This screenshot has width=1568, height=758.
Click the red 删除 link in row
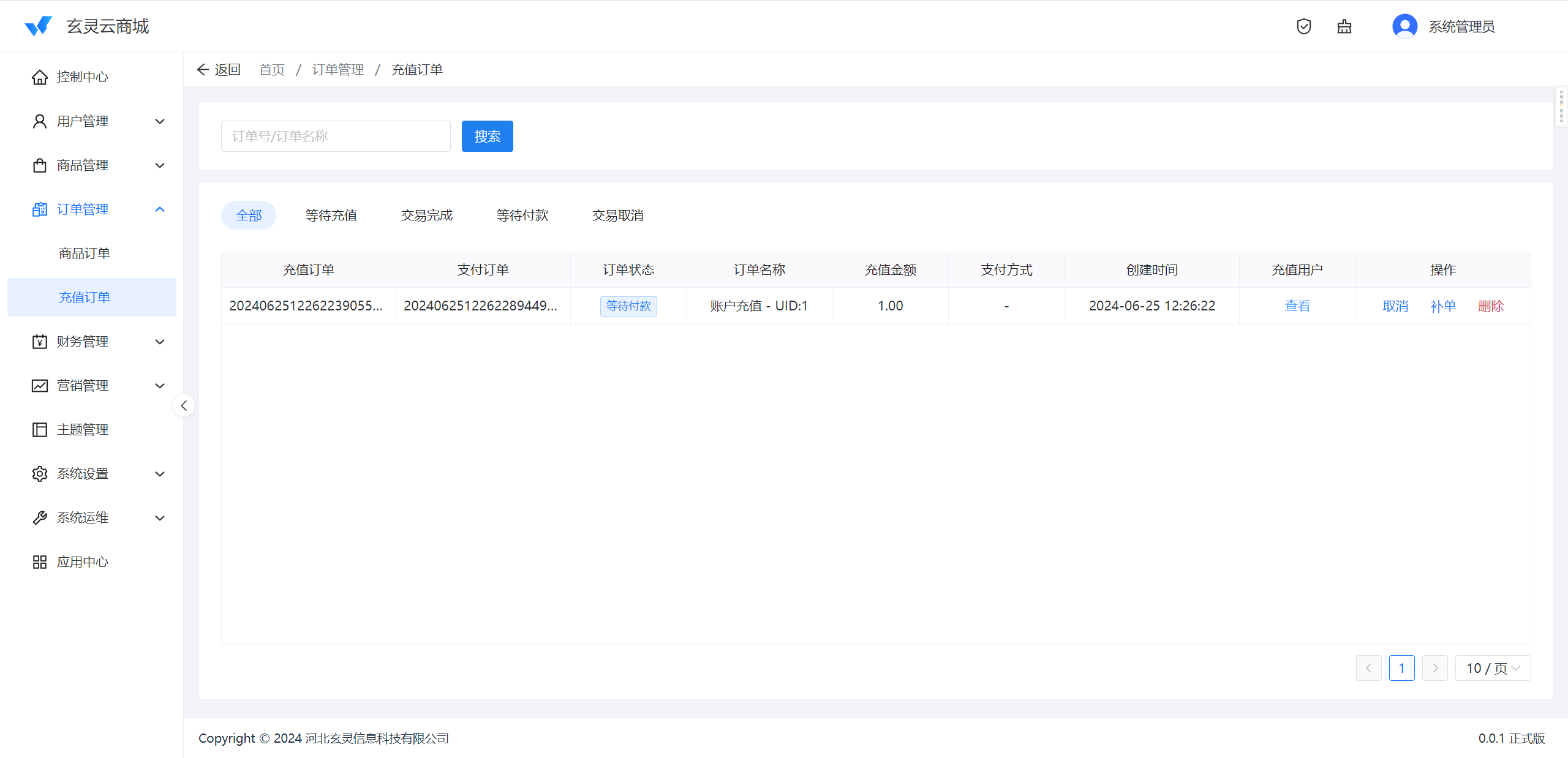[1490, 306]
